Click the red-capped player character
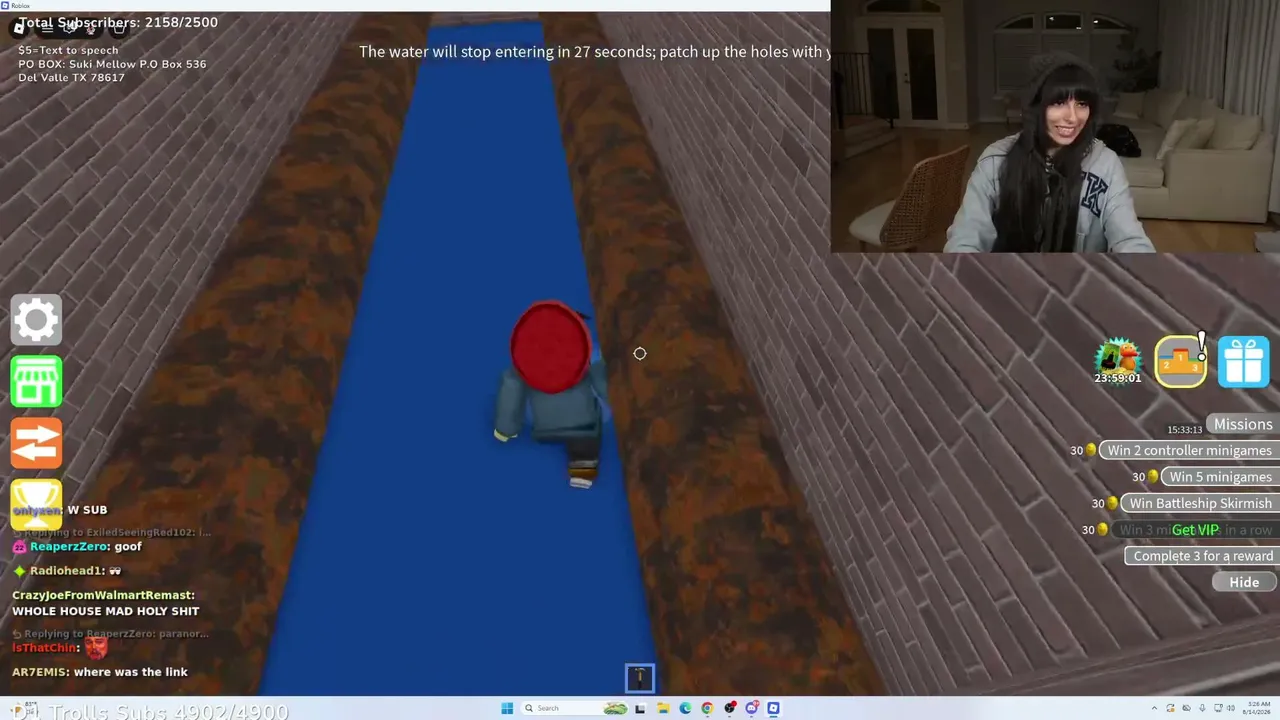The image size is (1280, 720). 550,392
